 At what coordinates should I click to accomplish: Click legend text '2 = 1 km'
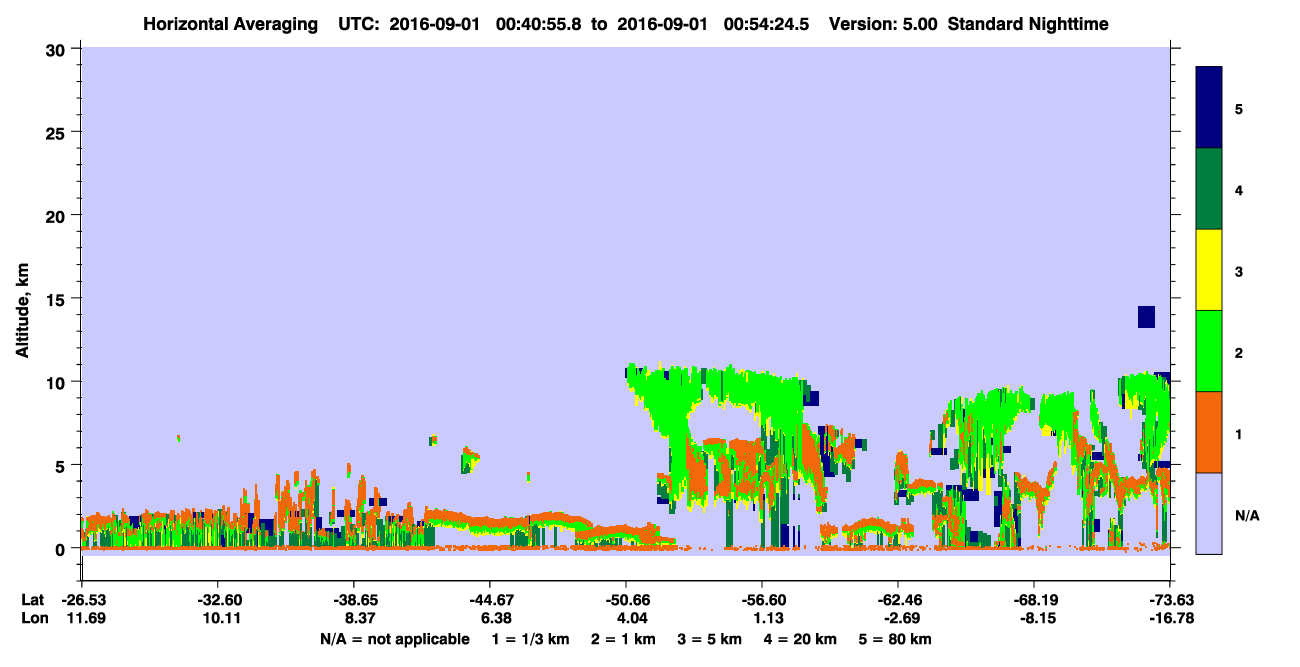click(x=623, y=639)
